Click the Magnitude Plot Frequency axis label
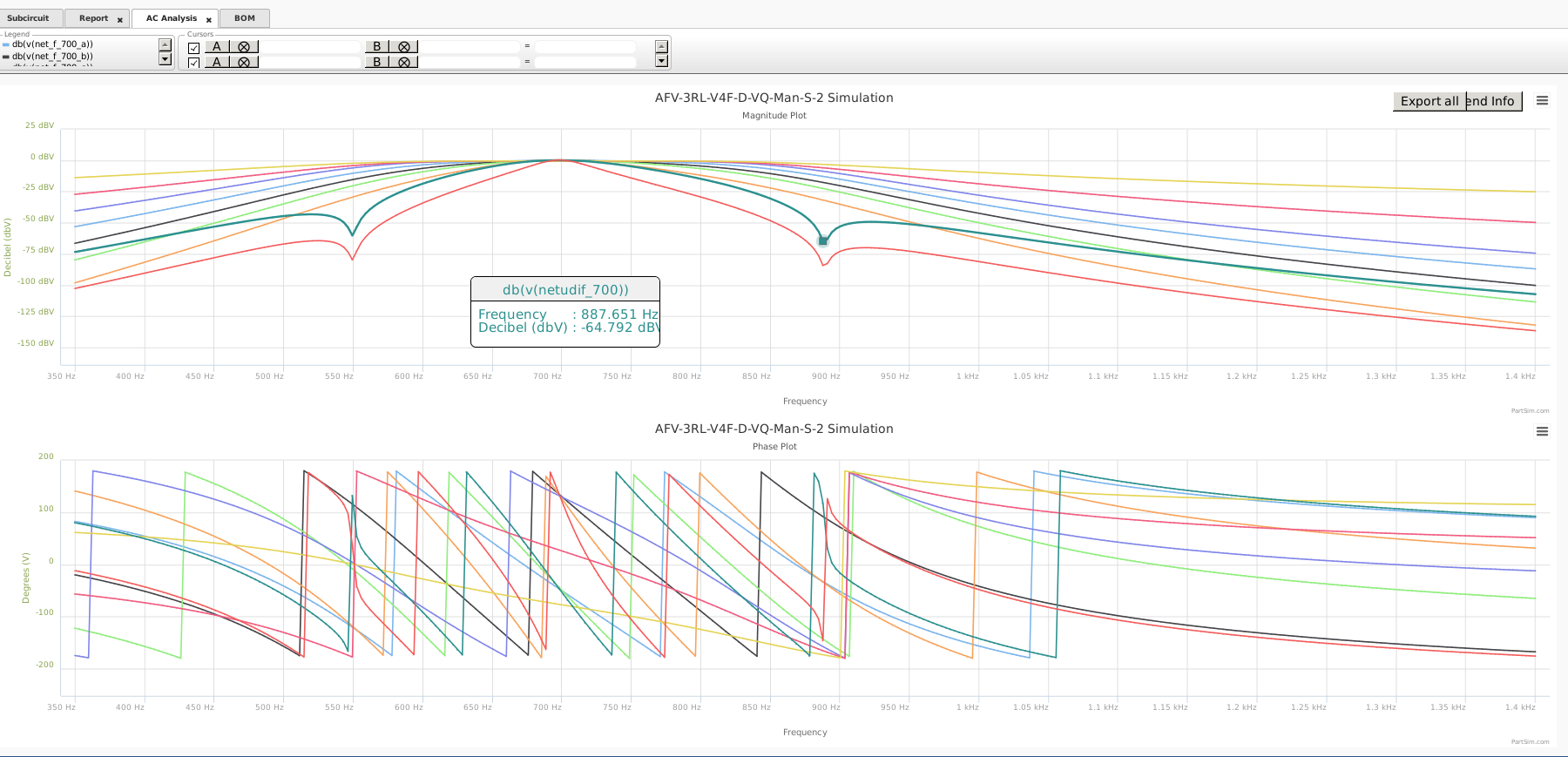The width and height of the screenshot is (1568, 757). [x=805, y=402]
